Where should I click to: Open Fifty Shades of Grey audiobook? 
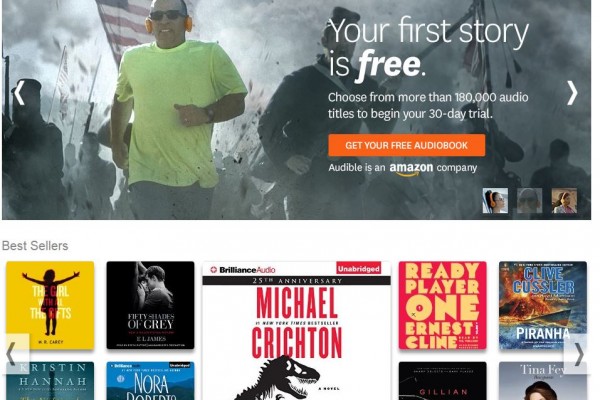click(x=150, y=305)
